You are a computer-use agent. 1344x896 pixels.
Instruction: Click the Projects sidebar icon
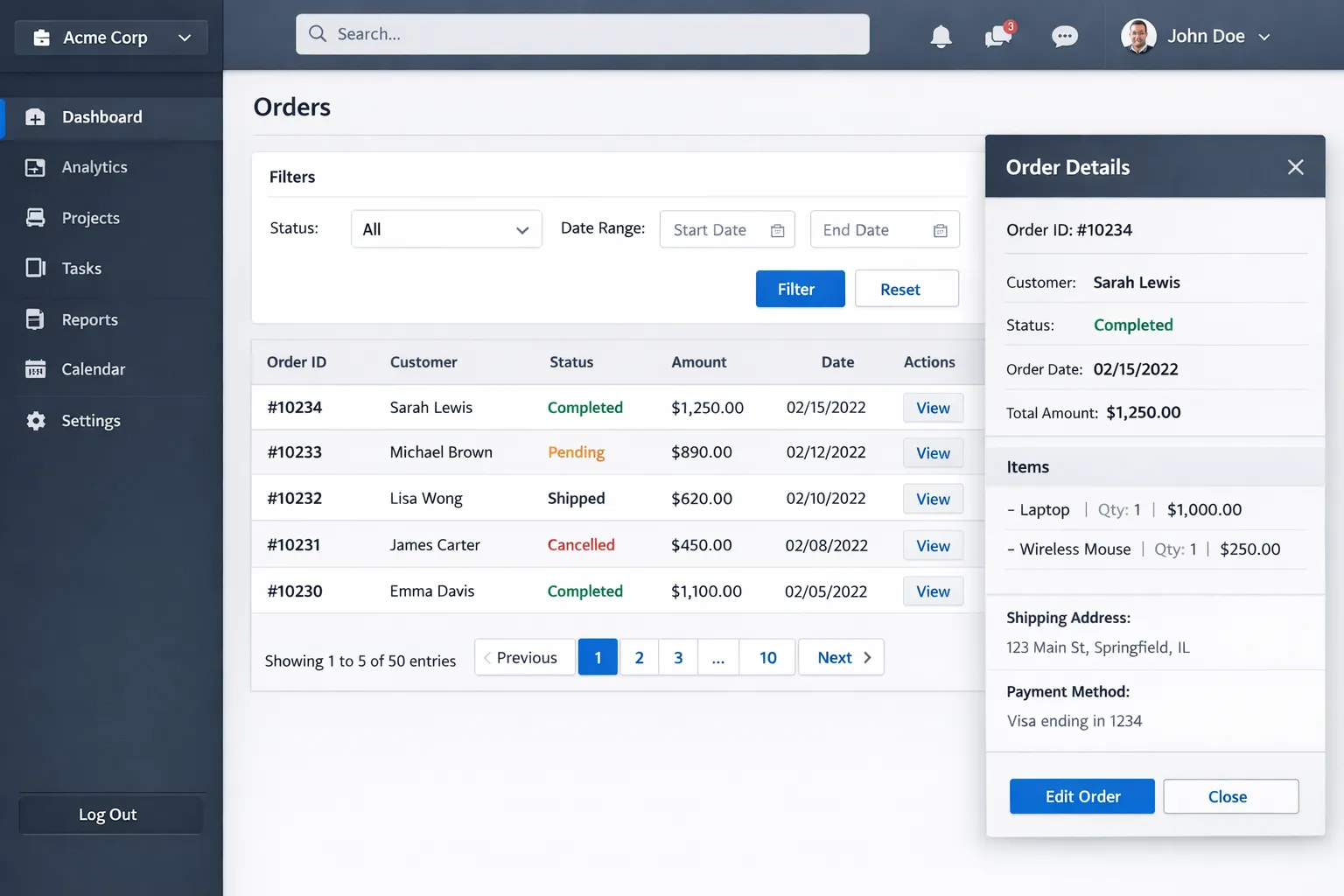click(x=35, y=218)
